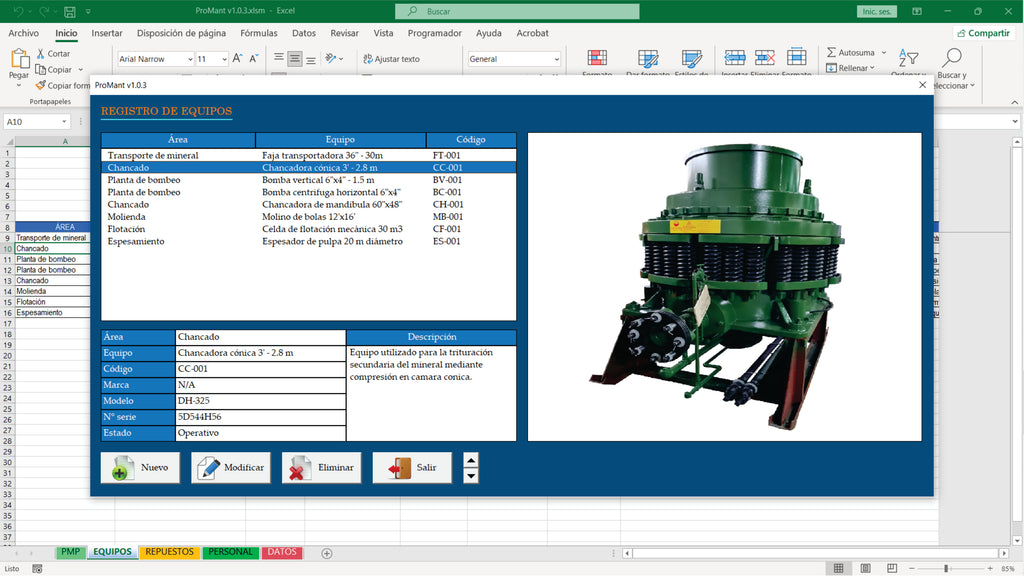
Task: Switch to Fórmulas ribbon tab
Action: (259, 33)
